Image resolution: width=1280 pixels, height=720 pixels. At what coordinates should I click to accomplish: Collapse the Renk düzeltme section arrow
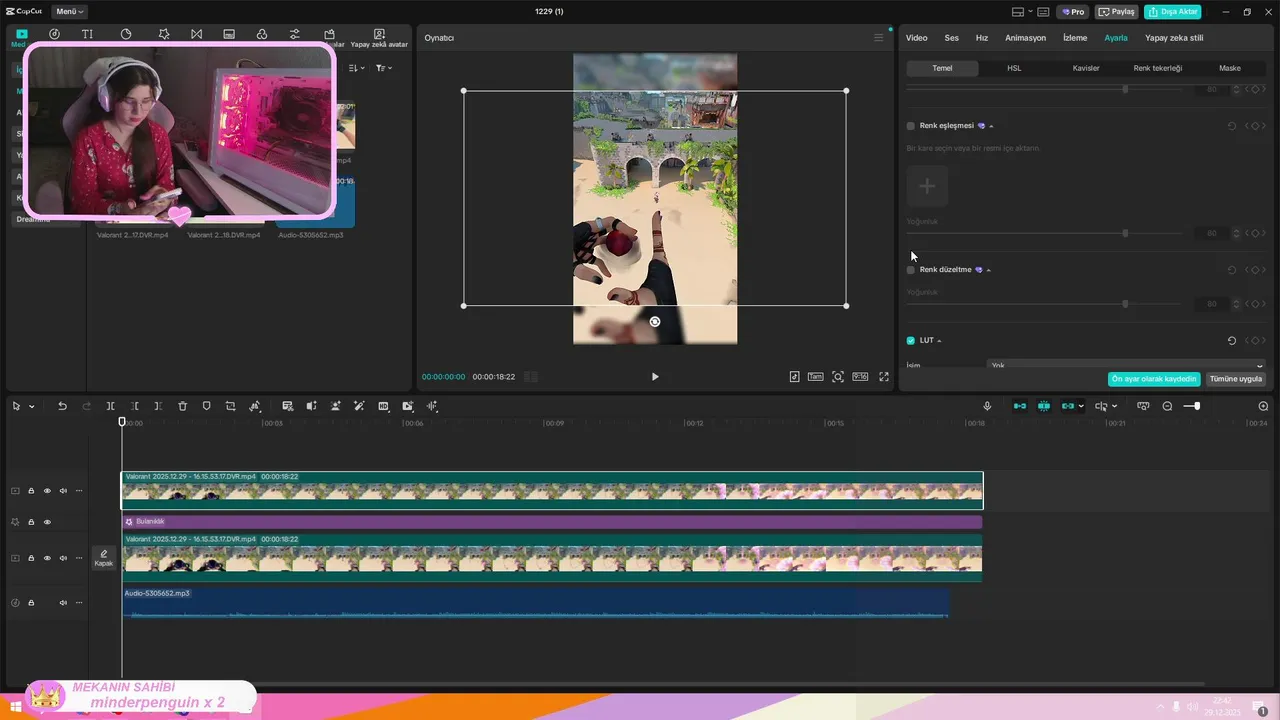(989, 270)
